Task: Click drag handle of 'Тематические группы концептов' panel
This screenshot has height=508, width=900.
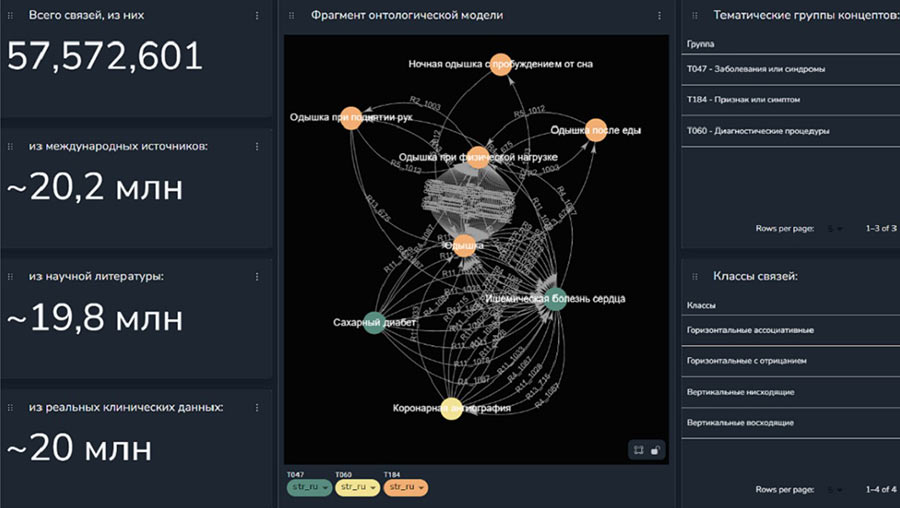Action: tap(693, 16)
